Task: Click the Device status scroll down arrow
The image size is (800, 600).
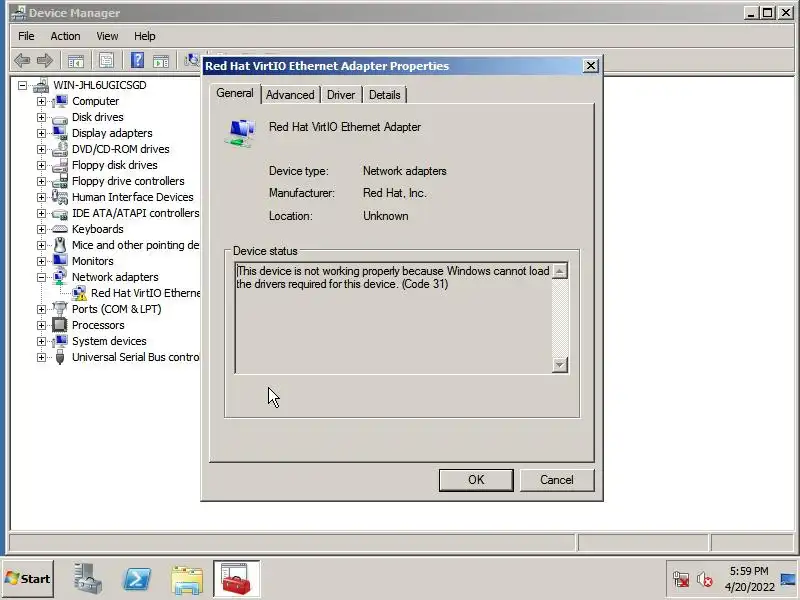Action: coord(560,365)
